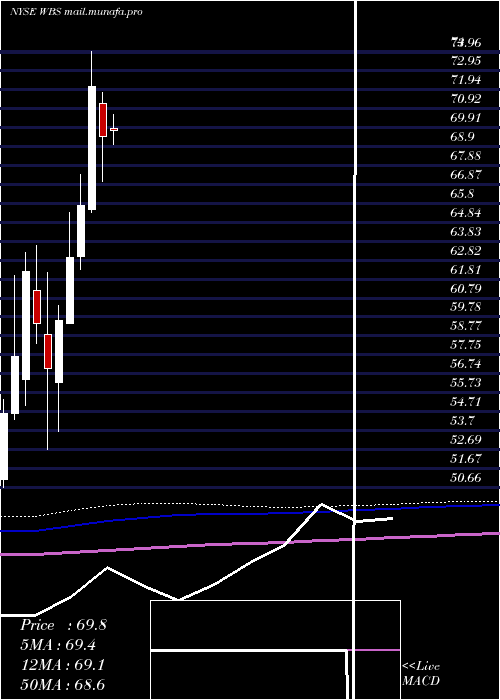Click the 65.8 price axis label

click(x=462, y=194)
